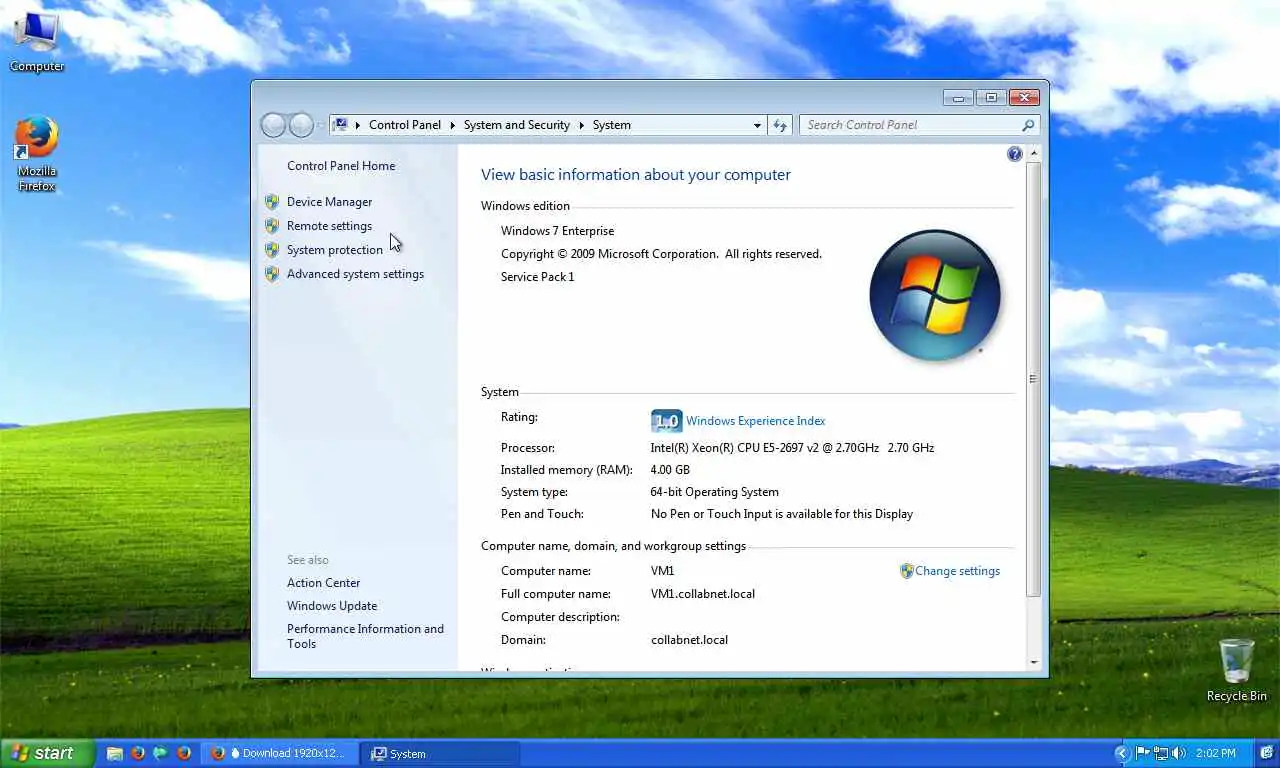Screen dimensions: 1280x768
Task: Go back with the Back arrow button
Action: click(x=273, y=125)
